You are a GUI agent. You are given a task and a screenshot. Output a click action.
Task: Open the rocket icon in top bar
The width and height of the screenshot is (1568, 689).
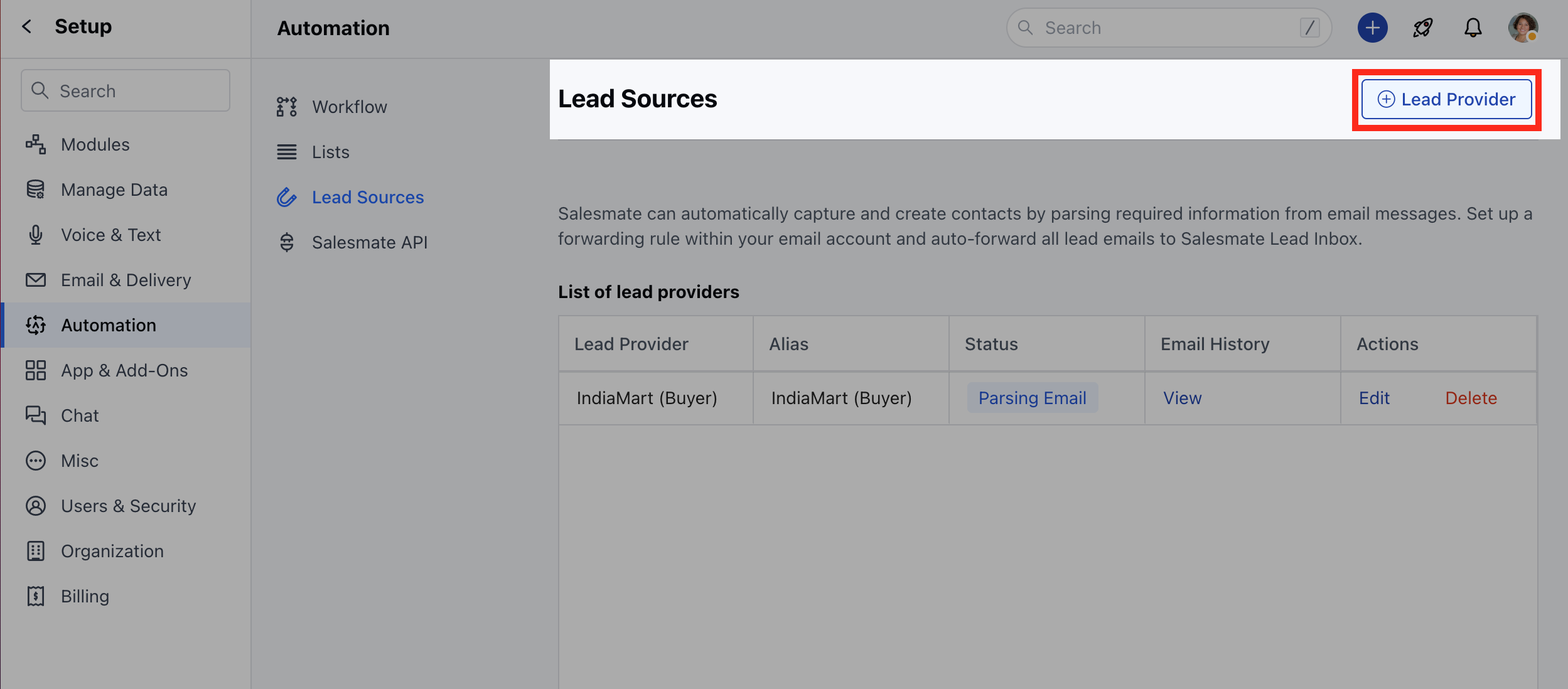pos(1422,28)
